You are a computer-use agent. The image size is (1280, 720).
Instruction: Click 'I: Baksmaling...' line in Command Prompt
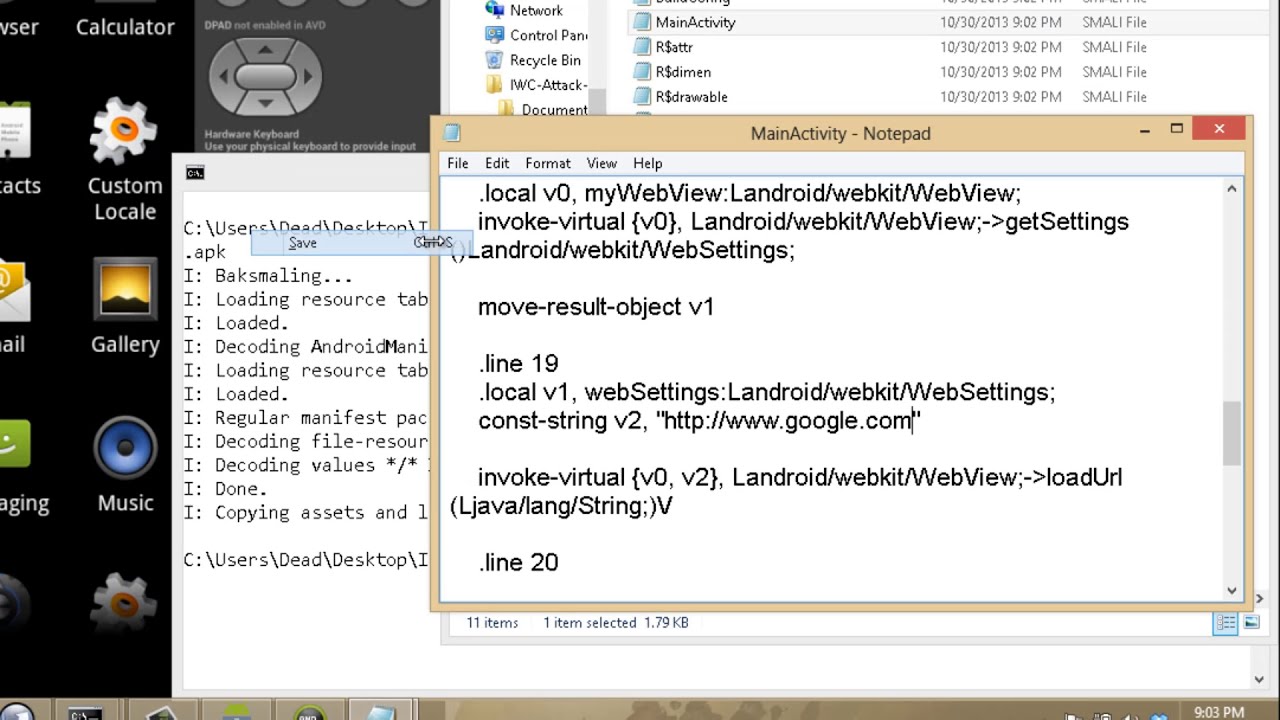pyautogui.click(x=268, y=276)
